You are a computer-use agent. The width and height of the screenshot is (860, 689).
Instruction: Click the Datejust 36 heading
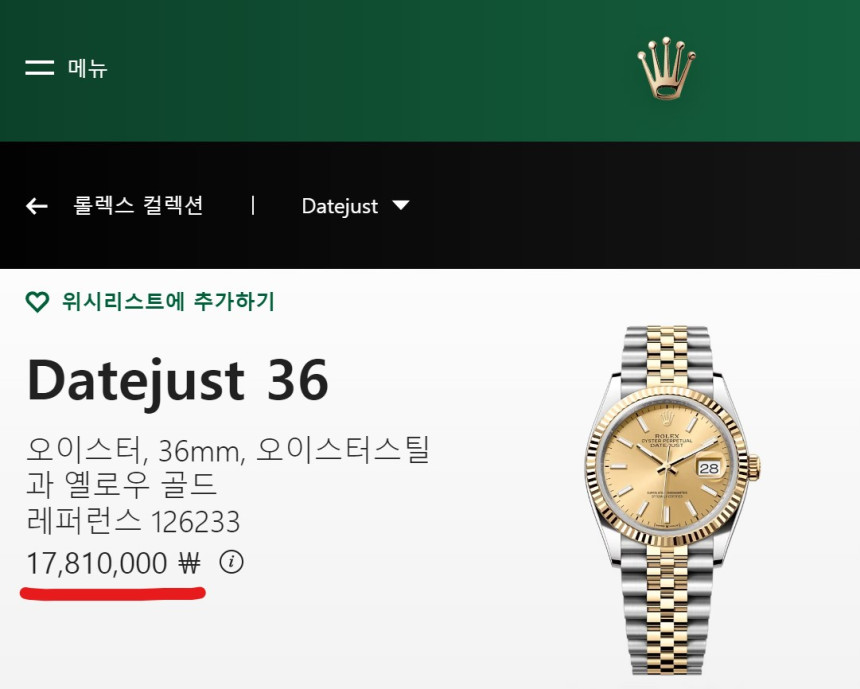(x=178, y=381)
